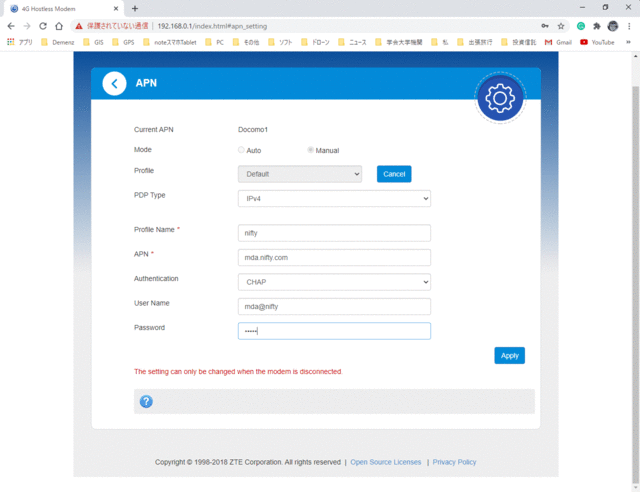
Task: Open the PC bookmark folder
Action: pos(215,42)
